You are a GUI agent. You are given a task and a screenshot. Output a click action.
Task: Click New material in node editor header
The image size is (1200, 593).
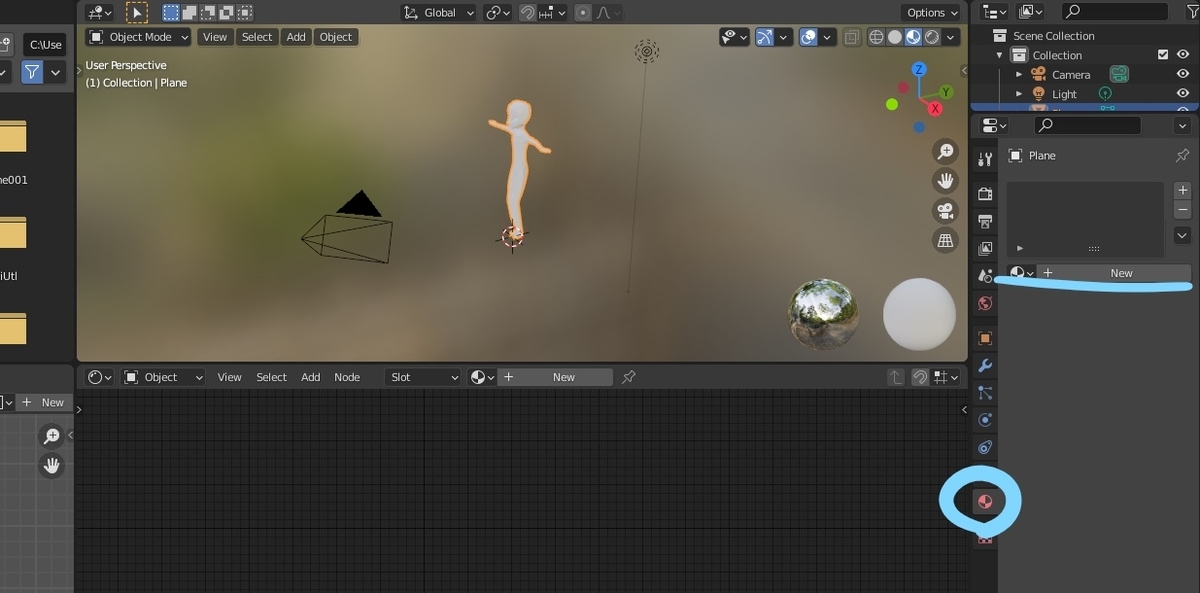556,377
